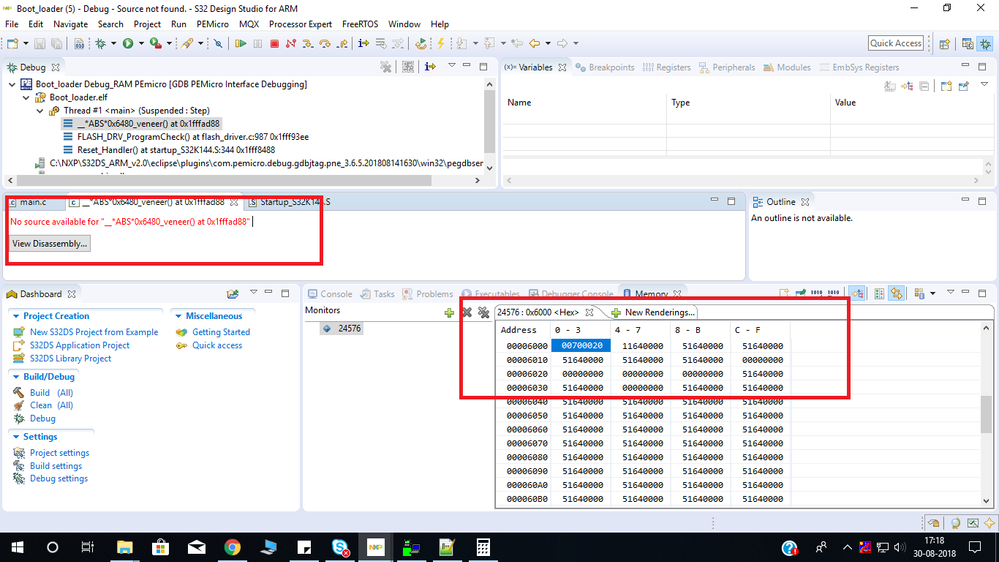Switch to the Problems tab
999x562 pixels.
tap(428, 294)
